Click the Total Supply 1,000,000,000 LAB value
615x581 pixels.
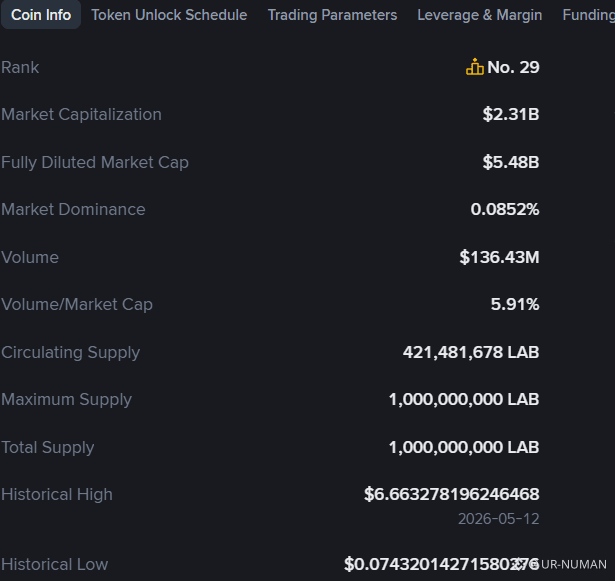pos(464,447)
